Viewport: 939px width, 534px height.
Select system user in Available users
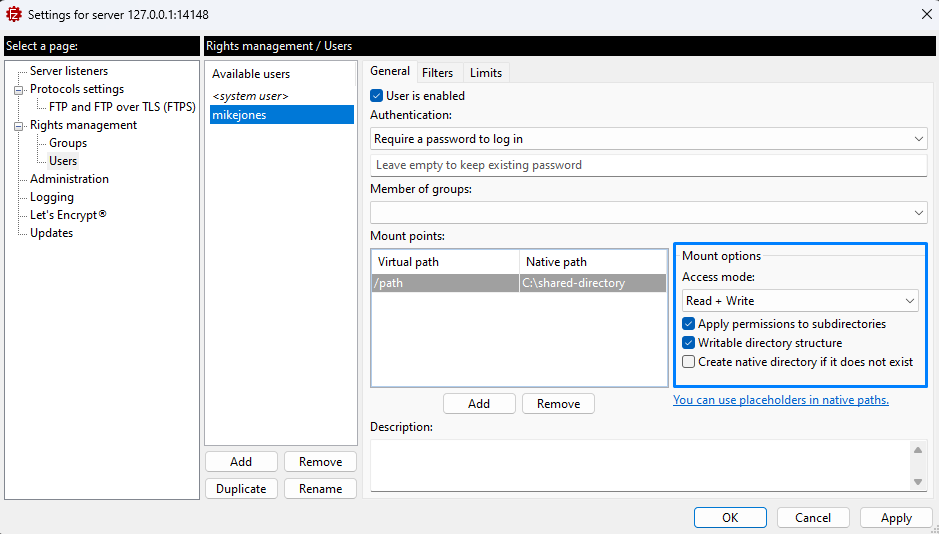(x=250, y=96)
